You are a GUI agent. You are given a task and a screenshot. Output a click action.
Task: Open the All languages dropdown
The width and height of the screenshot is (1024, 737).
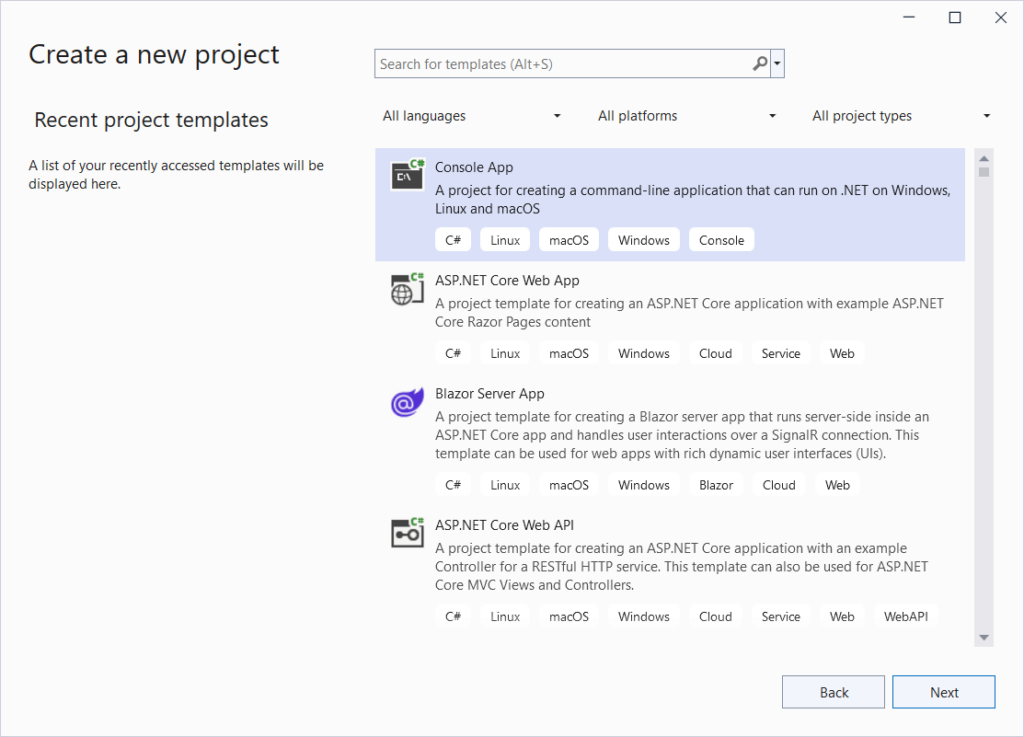(x=472, y=115)
